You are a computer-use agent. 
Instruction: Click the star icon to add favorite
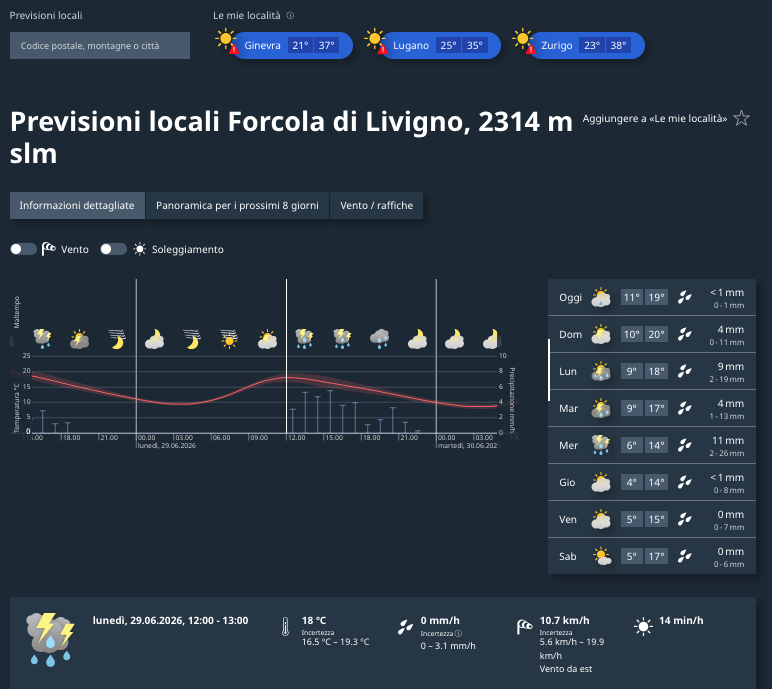(741, 118)
